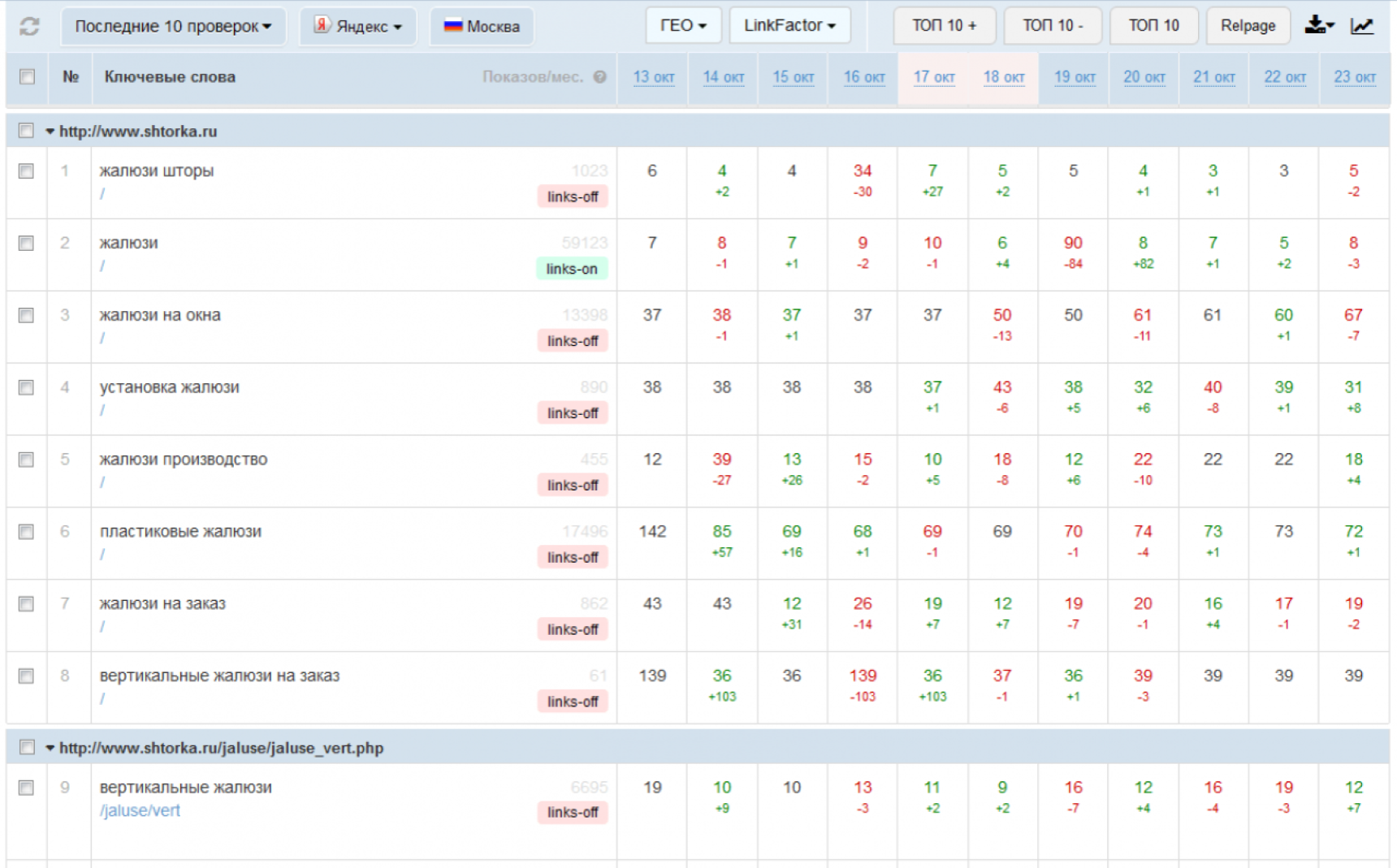Image resolution: width=1397 pixels, height=868 pixels.
Task: Click the Москва region button
Action: pyautogui.click(x=482, y=26)
